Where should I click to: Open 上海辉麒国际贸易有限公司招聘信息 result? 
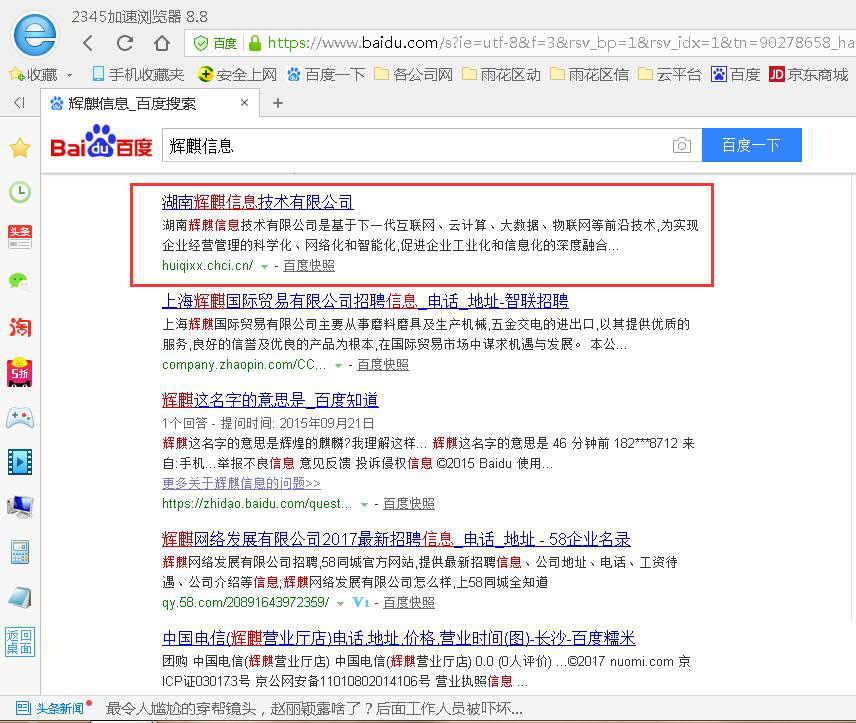(365, 301)
